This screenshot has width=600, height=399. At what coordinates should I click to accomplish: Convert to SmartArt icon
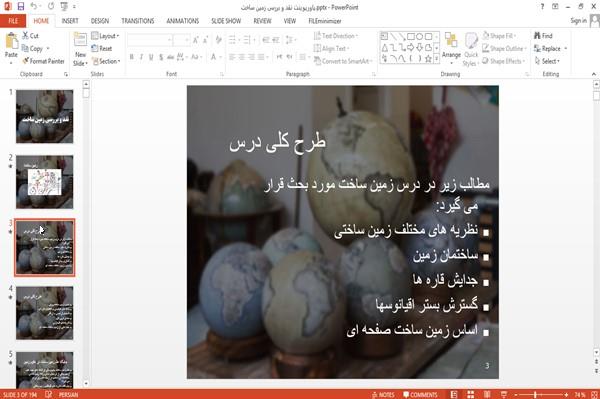point(317,61)
